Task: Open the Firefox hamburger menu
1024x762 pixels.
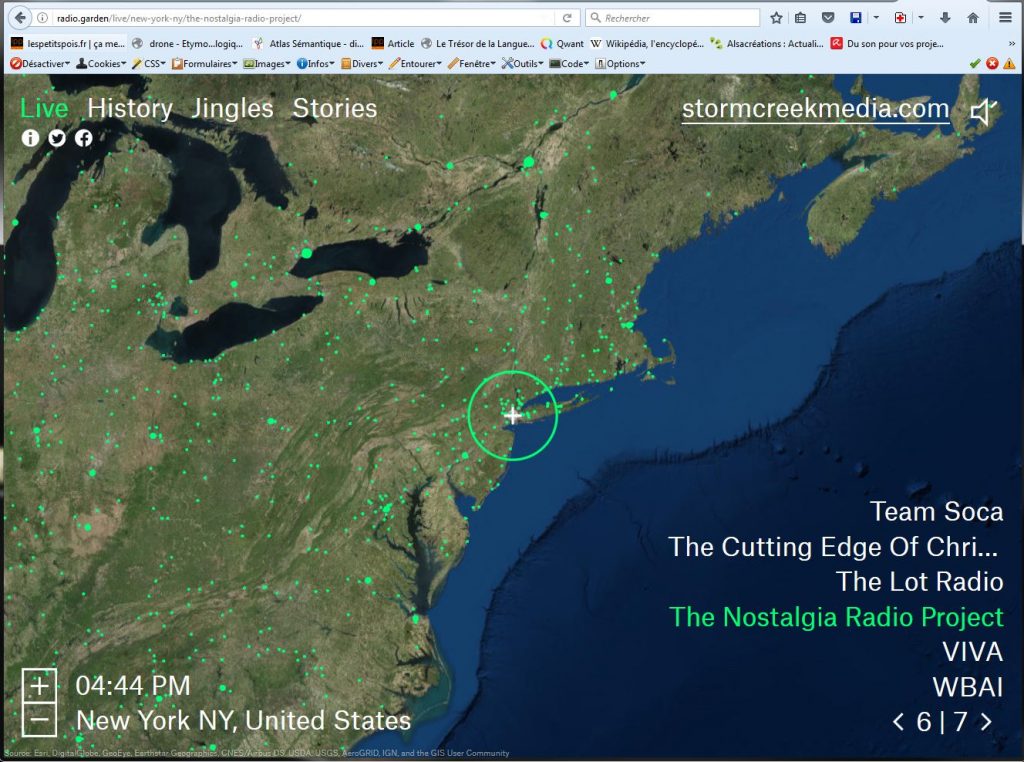Action: 1005,18
